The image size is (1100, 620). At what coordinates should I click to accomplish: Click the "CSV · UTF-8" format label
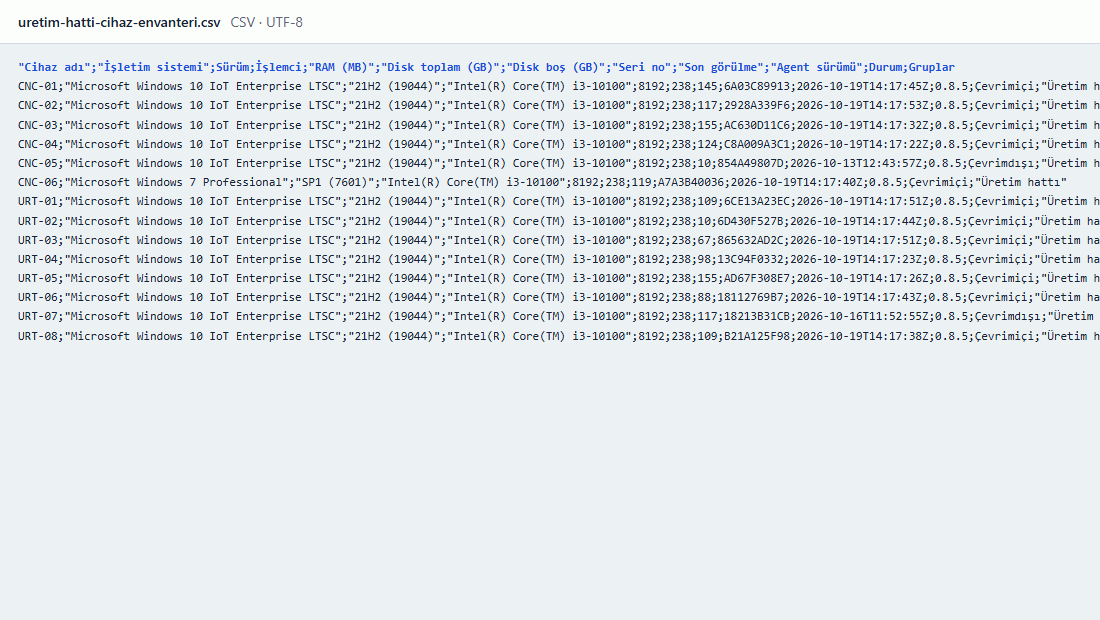267,22
